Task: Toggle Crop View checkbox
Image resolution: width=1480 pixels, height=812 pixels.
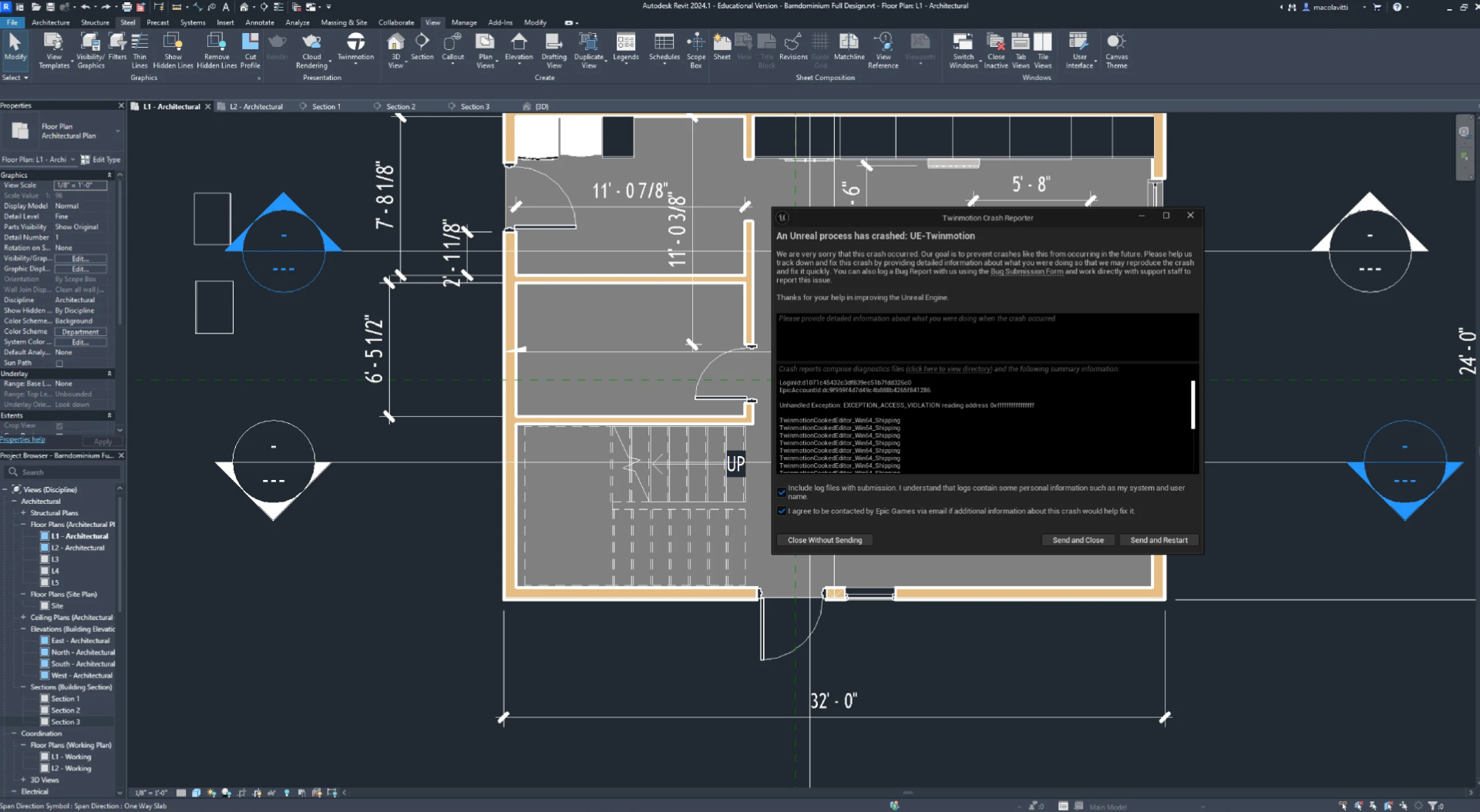Action: pos(59,425)
